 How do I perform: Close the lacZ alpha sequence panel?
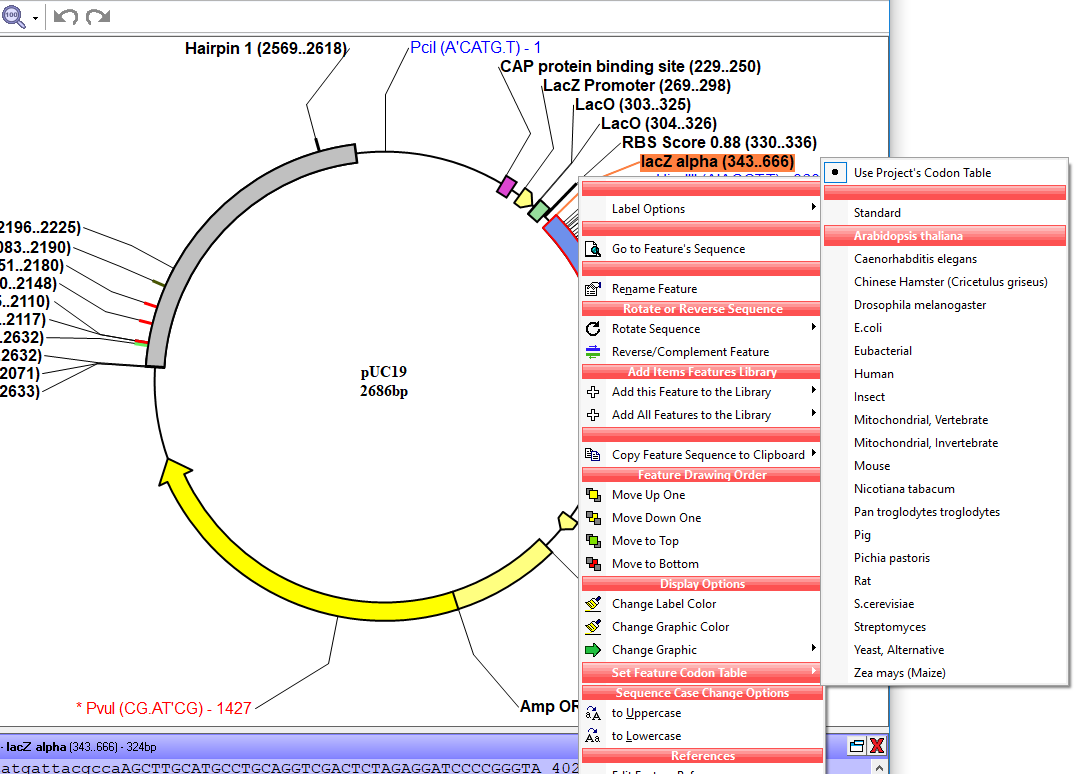[877, 746]
